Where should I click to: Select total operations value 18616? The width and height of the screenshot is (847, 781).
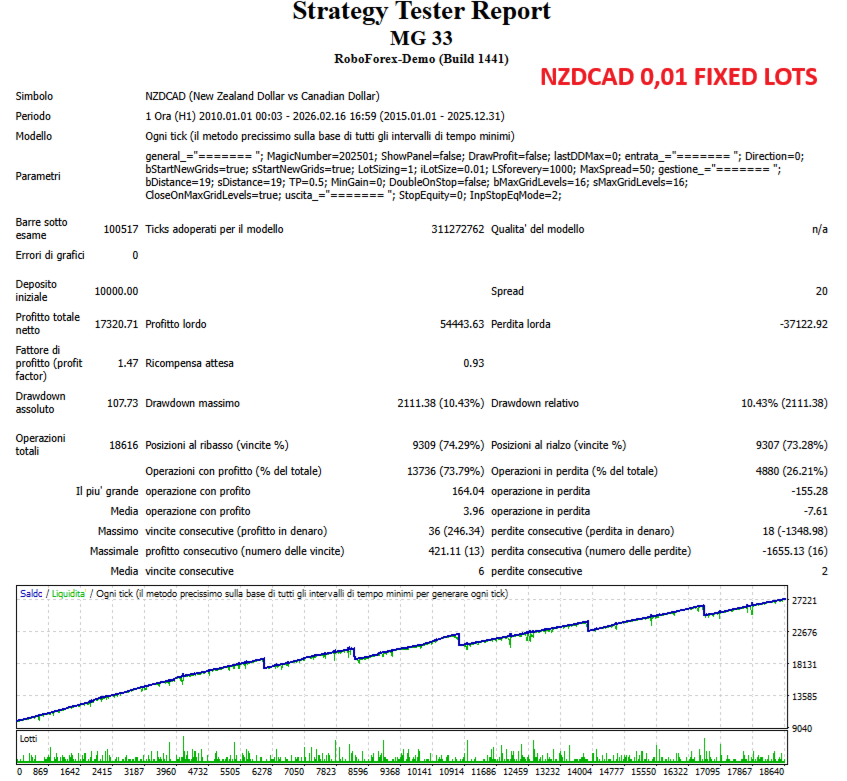pos(124,445)
